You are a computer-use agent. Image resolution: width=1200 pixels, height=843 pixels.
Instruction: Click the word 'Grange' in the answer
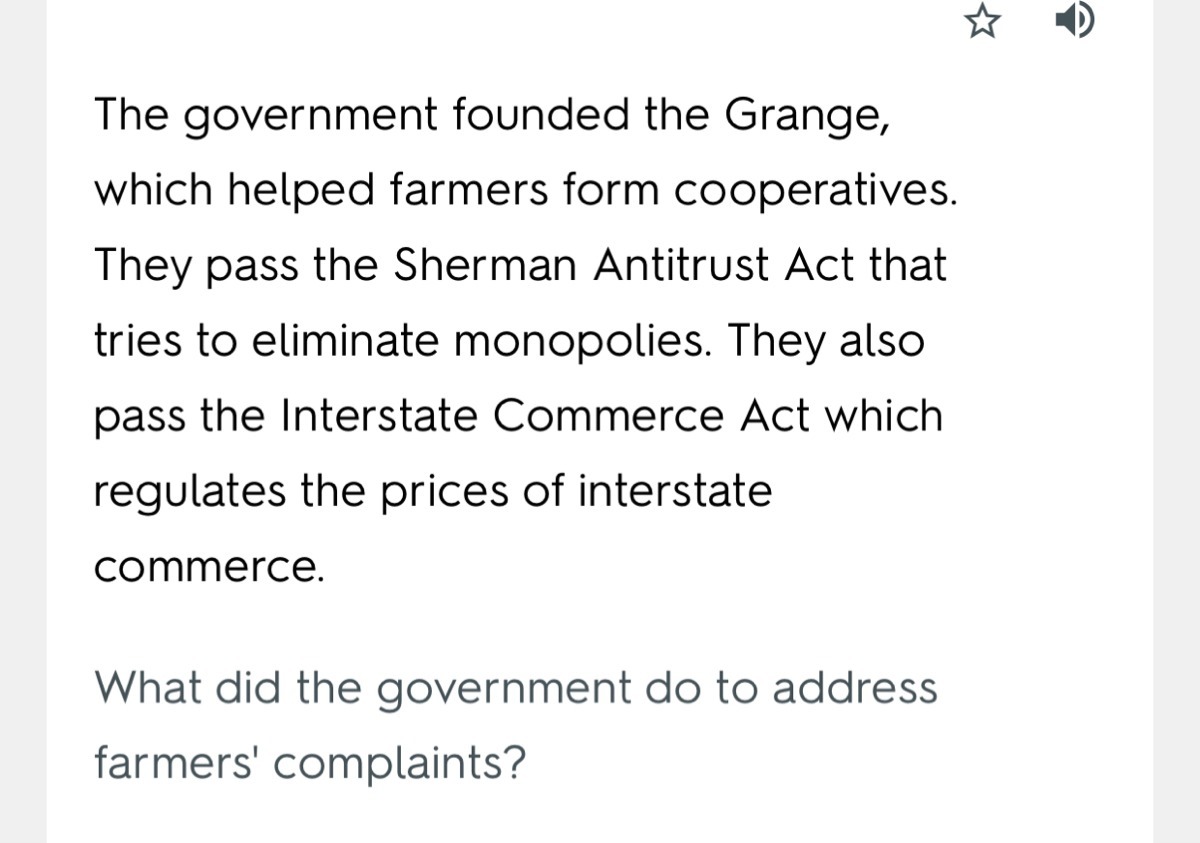tap(804, 118)
